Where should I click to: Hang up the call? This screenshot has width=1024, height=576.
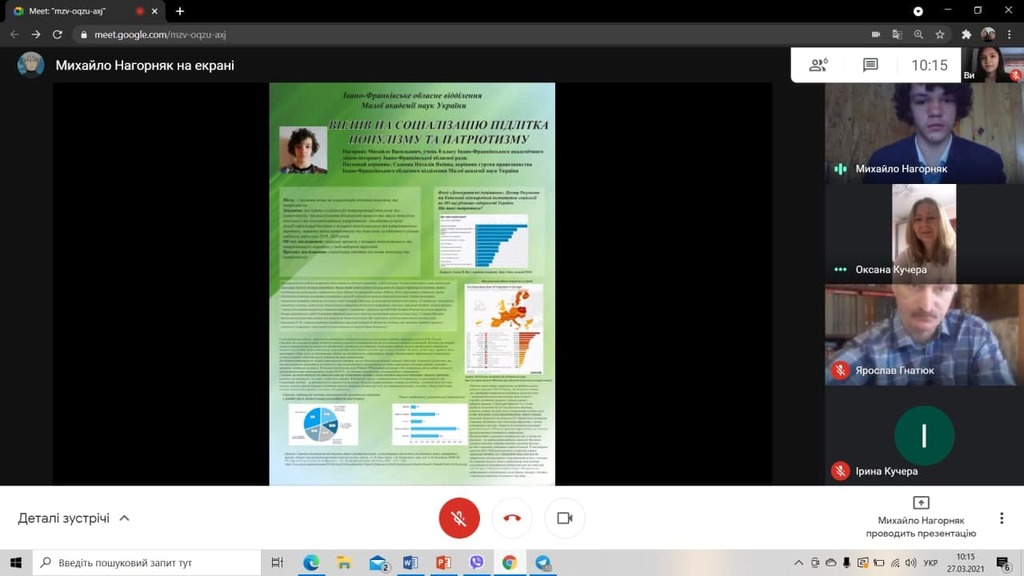[512, 518]
